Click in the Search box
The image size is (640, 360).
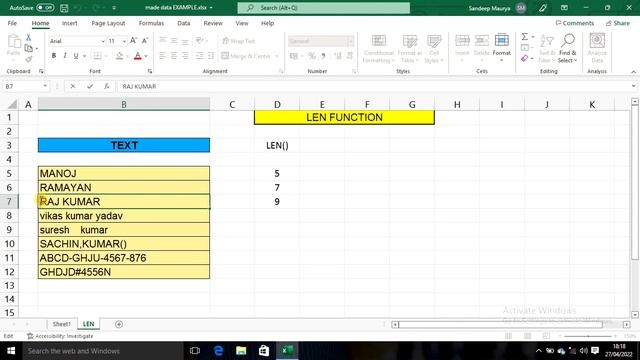click(324, 8)
